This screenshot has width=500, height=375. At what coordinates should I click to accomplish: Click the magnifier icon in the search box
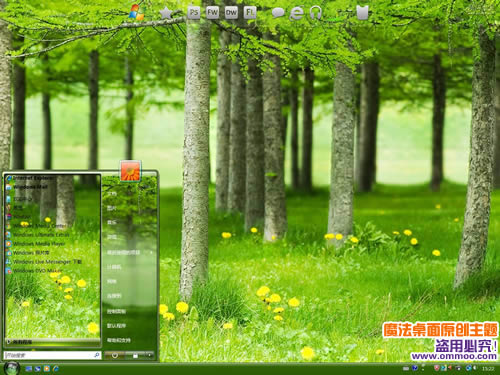click(96, 355)
